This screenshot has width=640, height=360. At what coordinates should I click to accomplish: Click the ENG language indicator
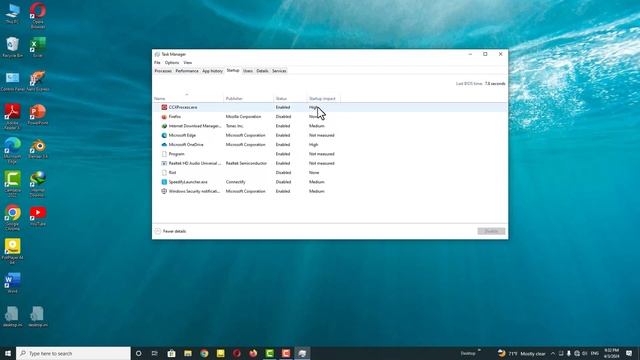pos(595,353)
